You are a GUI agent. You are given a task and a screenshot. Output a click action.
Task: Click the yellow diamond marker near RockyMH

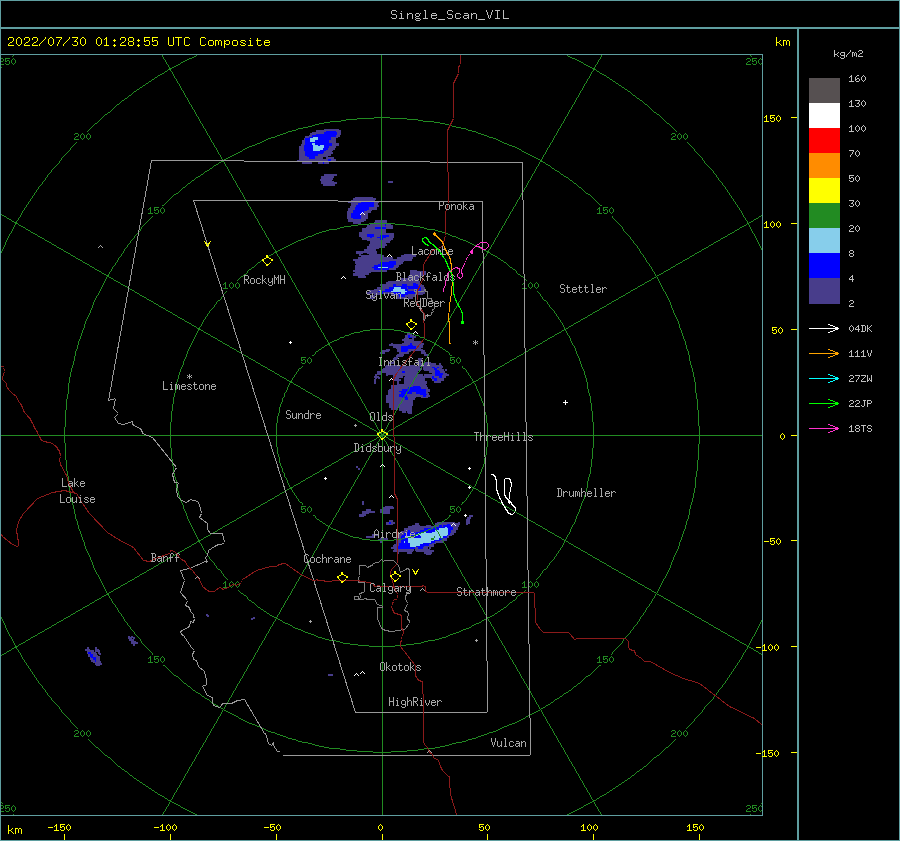click(x=267, y=261)
